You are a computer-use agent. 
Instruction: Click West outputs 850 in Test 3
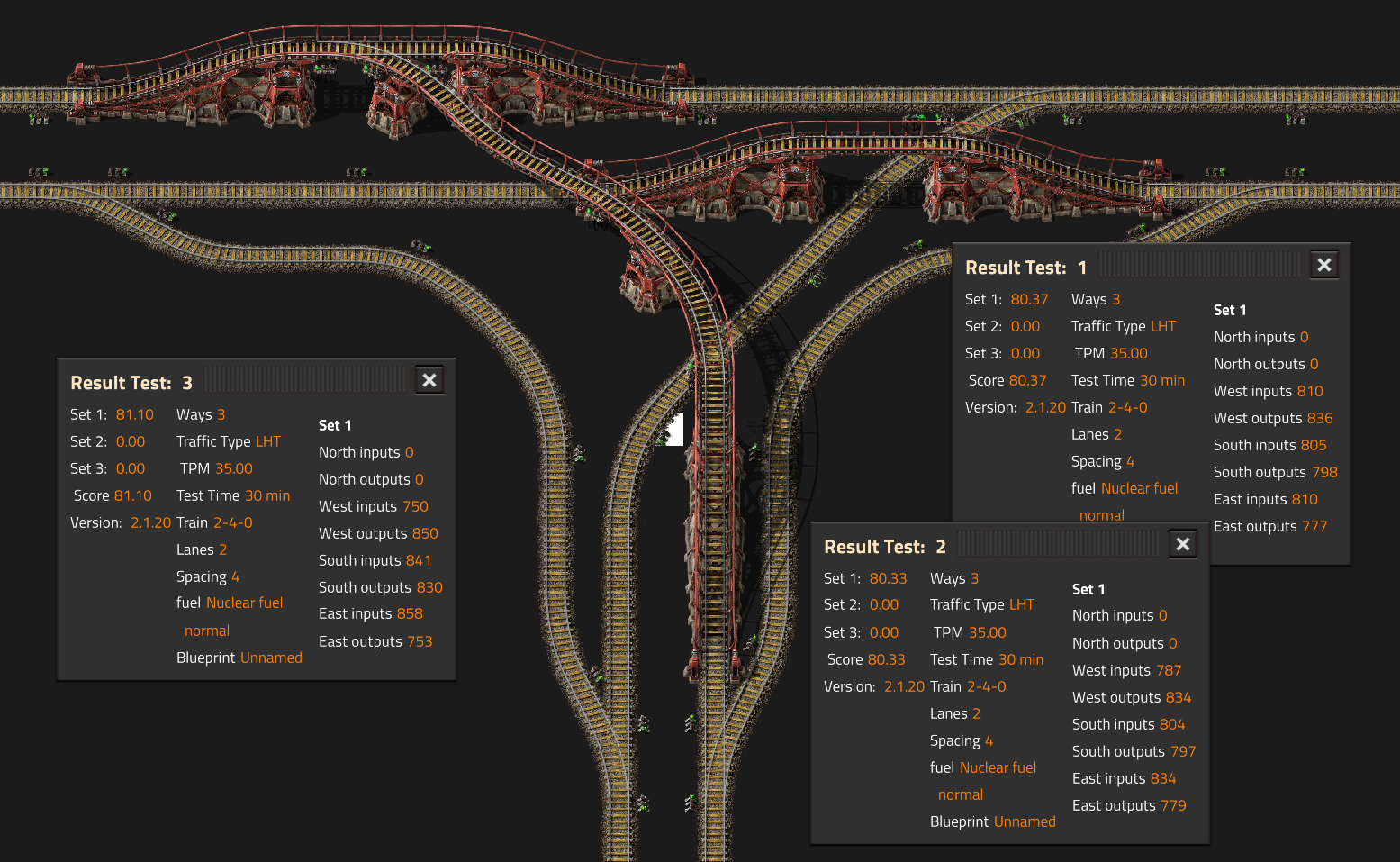(x=378, y=533)
